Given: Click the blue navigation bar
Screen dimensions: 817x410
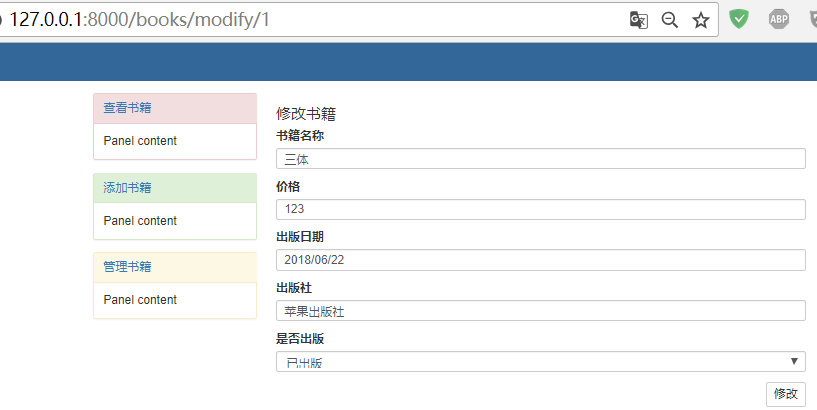Looking at the screenshot, I should [x=408, y=62].
